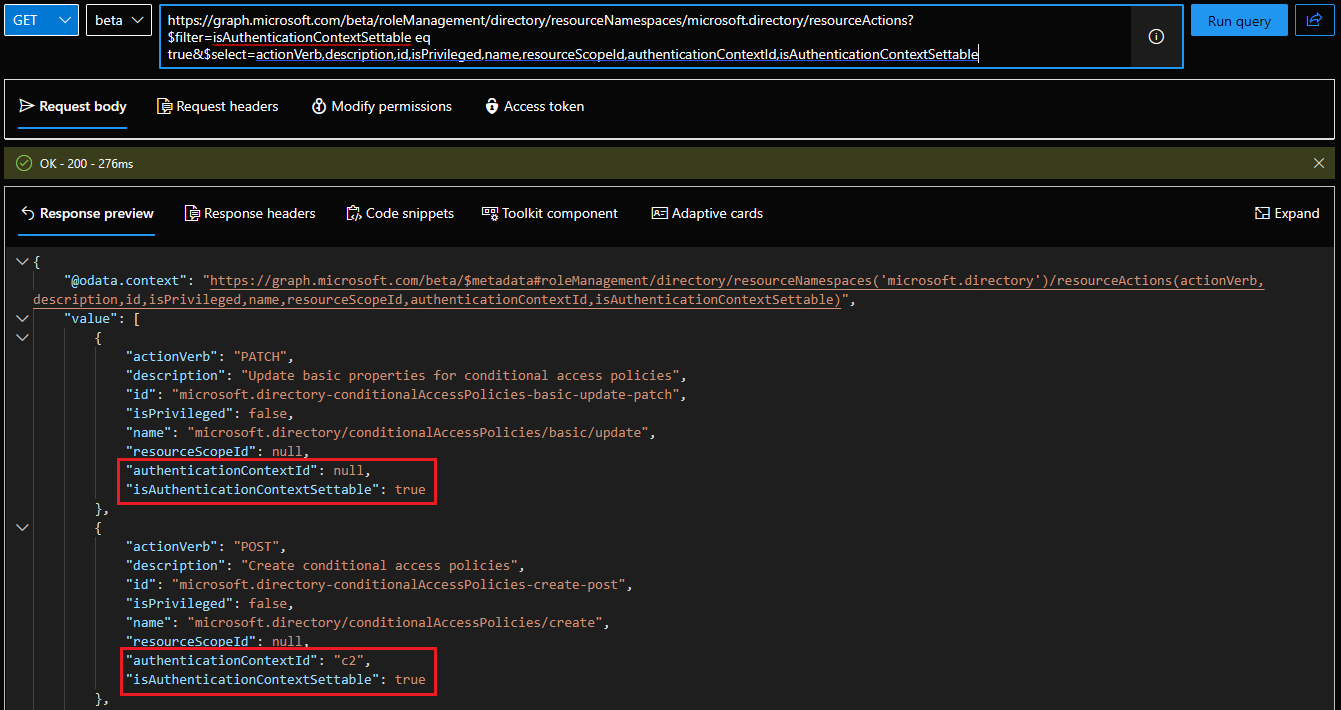Expand the response viewer
1341x710 pixels.
pyautogui.click(x=1287, y=213)
